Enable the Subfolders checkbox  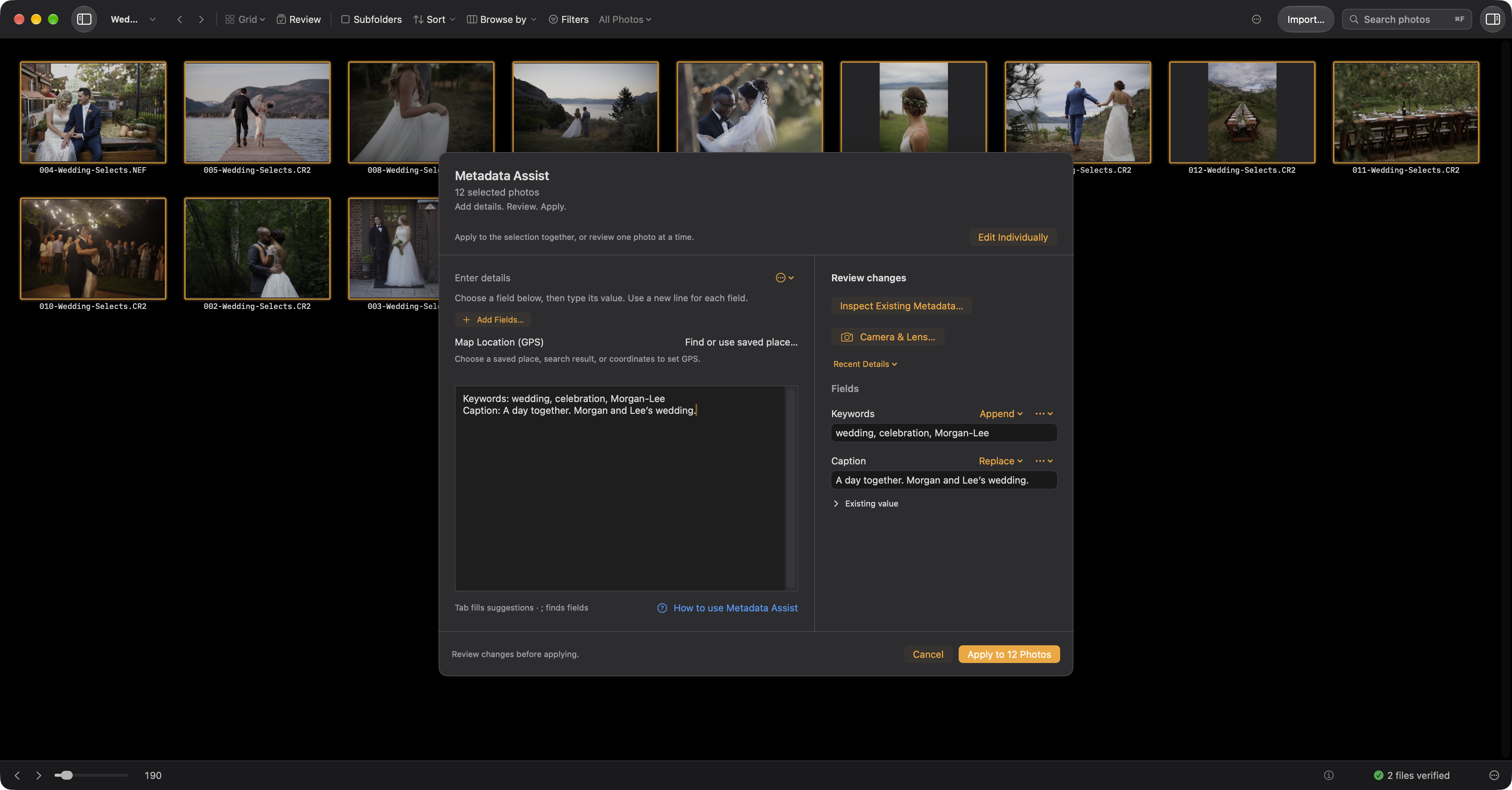345,19
